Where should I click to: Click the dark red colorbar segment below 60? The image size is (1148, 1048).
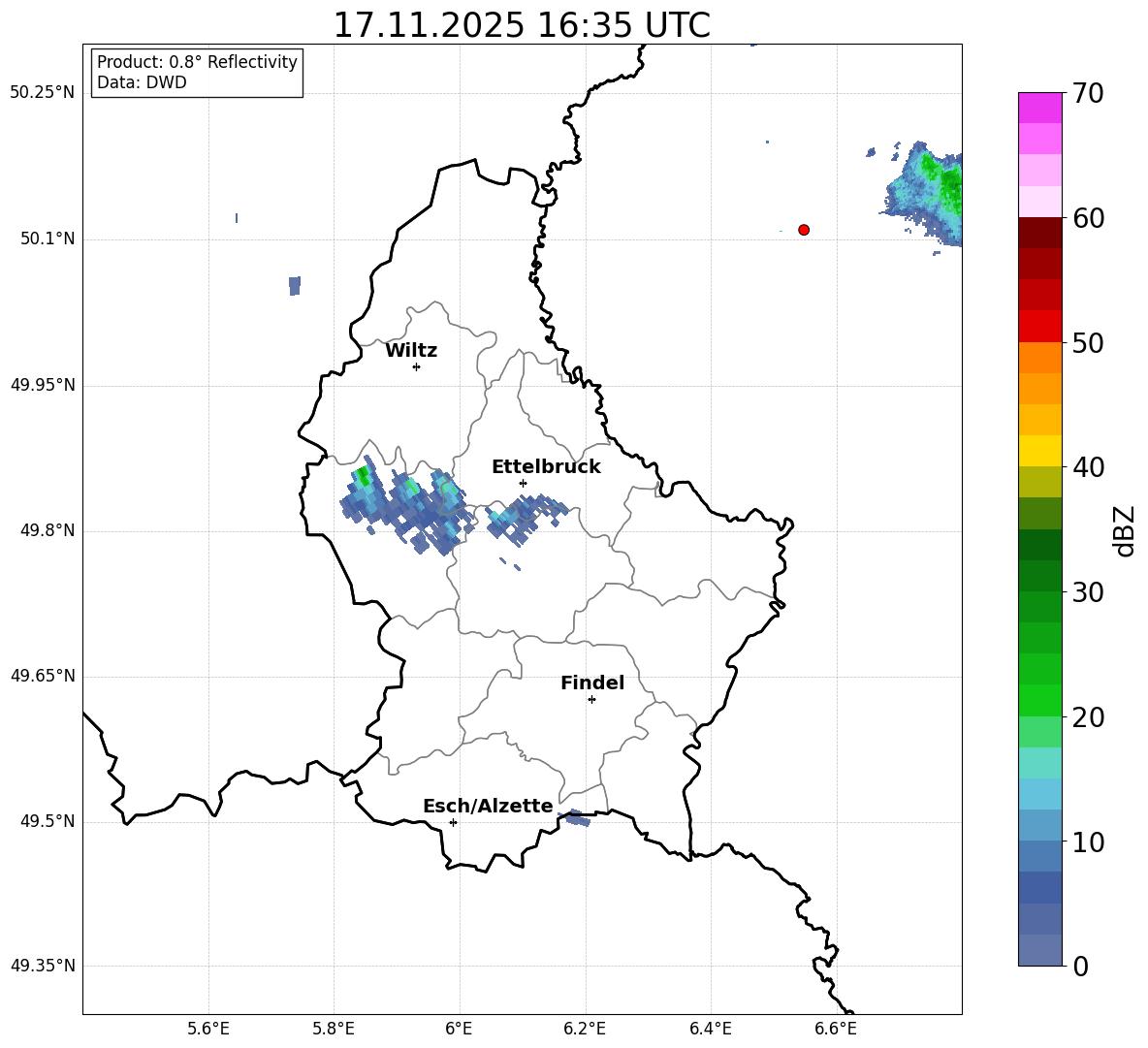pyautogui.click(x=1039, y=233)
